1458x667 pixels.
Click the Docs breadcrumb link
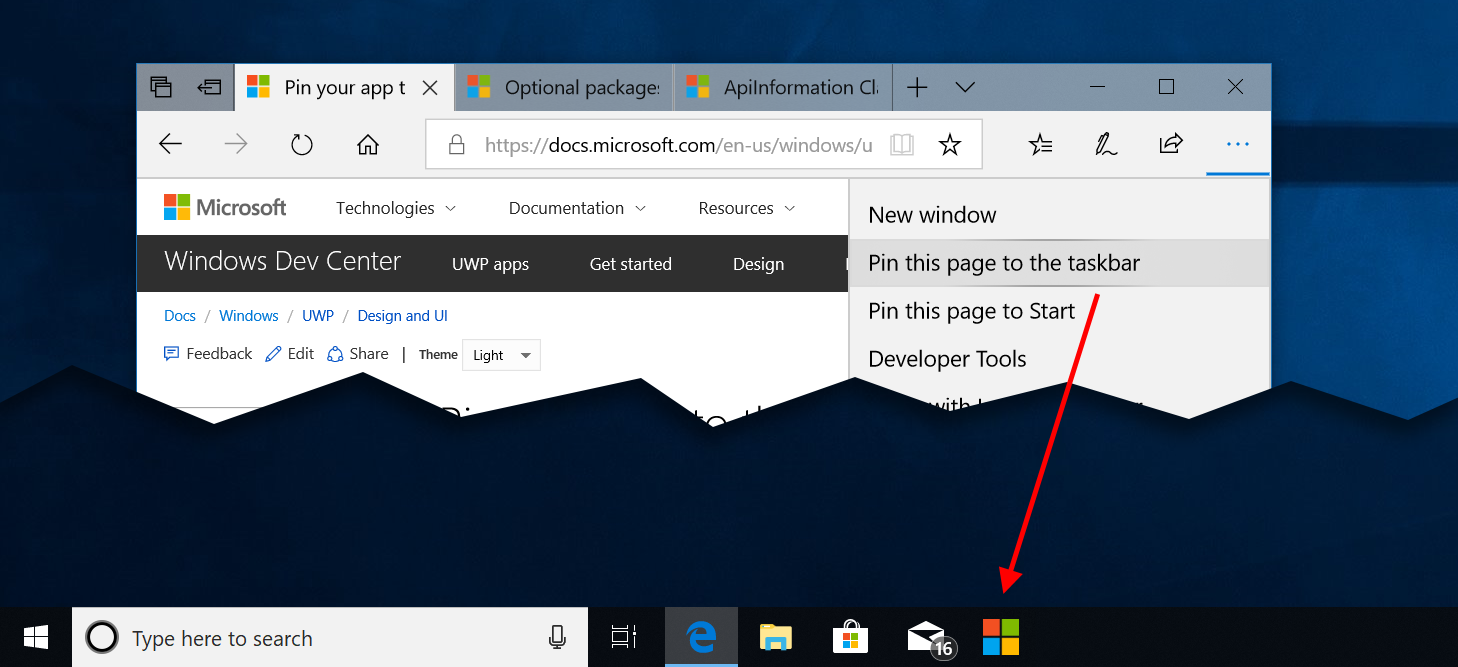pos(180,316)
